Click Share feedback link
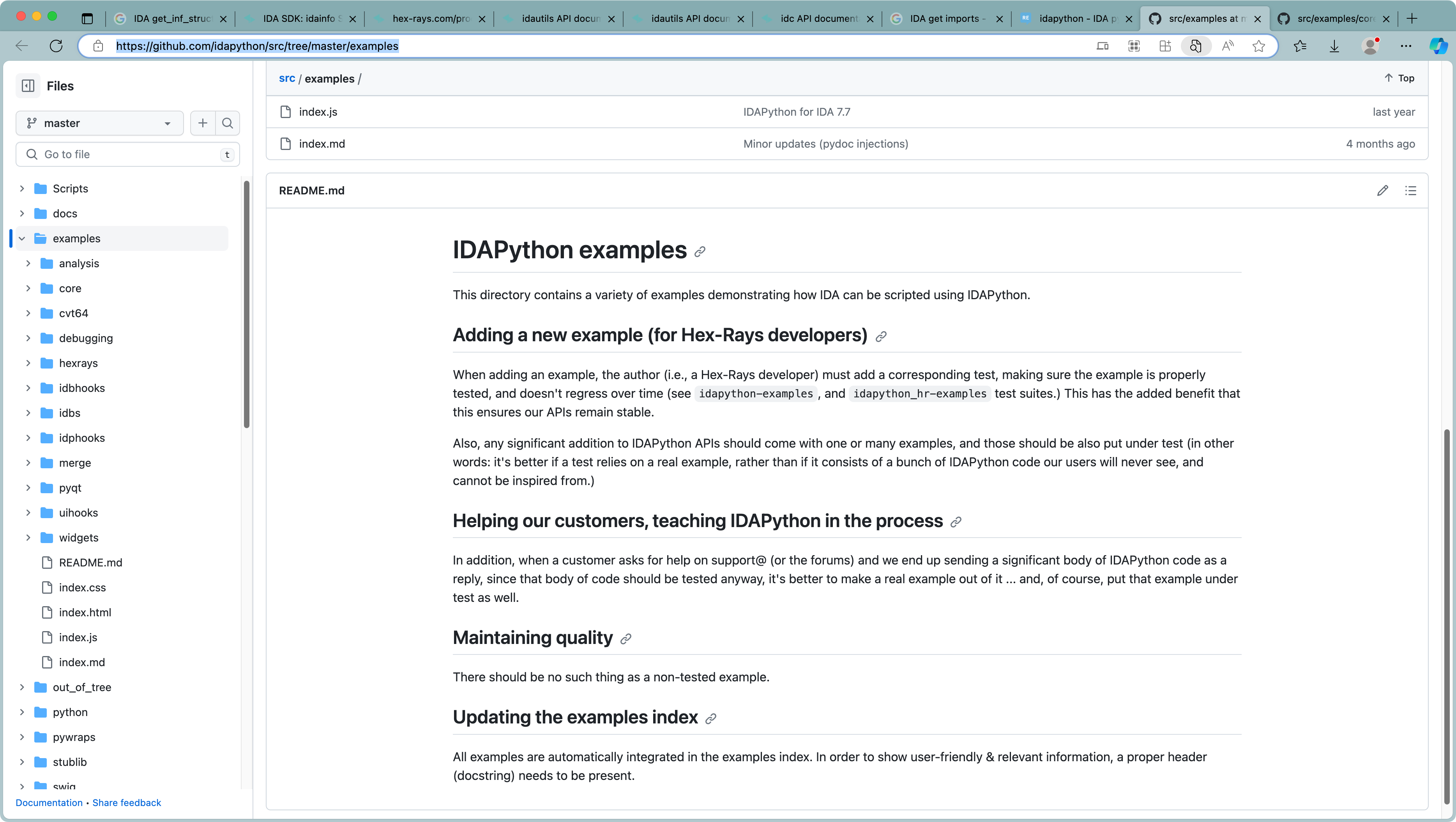The width and height of the screenshot is (1456, 822). [127, 803]
